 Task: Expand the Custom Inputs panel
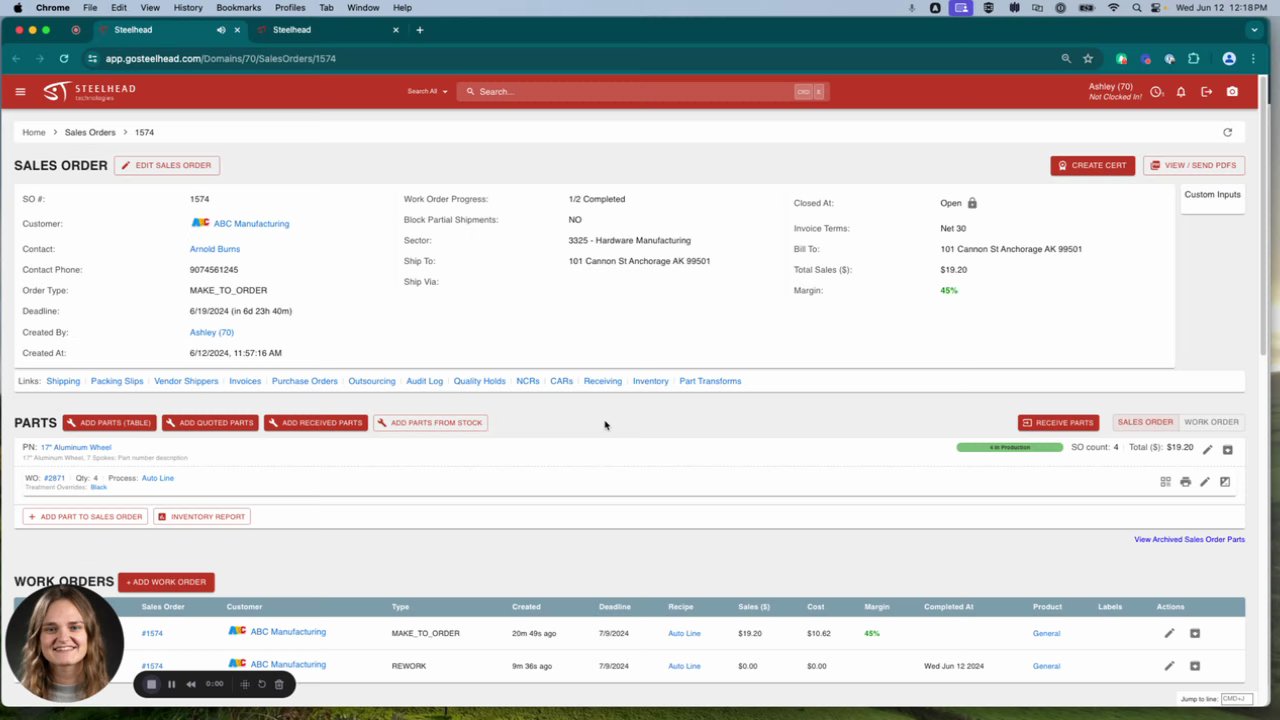(x=1212, y=195)
